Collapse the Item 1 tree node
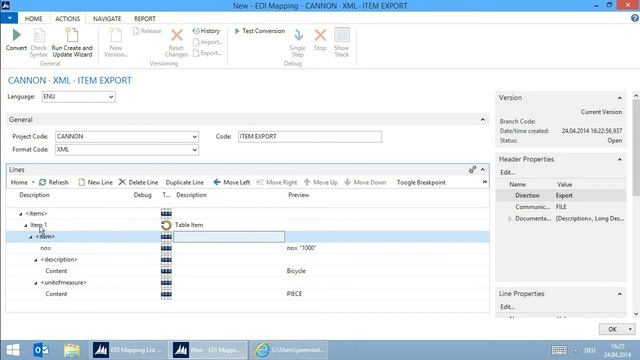The image size is (640, 360). [26, 225]
